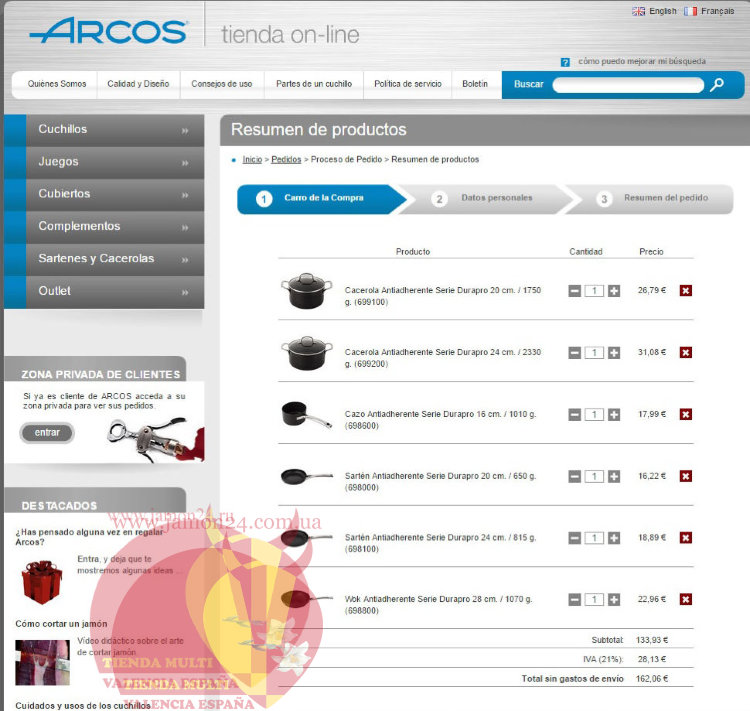
Task: Decrease quantity of Wok Durapro 28 cm
Action: pos(574,600)
